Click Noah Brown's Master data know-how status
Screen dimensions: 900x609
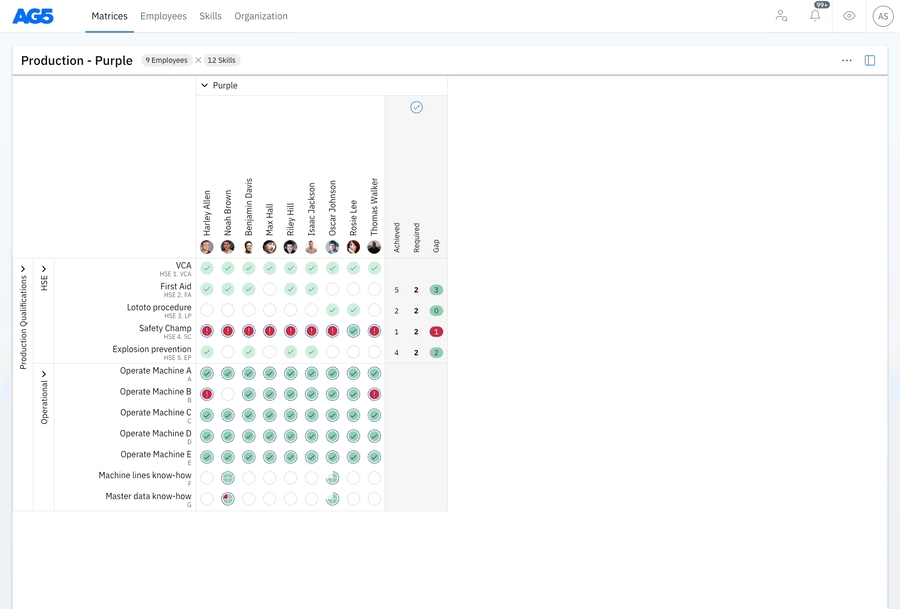[x=228, y=499]
